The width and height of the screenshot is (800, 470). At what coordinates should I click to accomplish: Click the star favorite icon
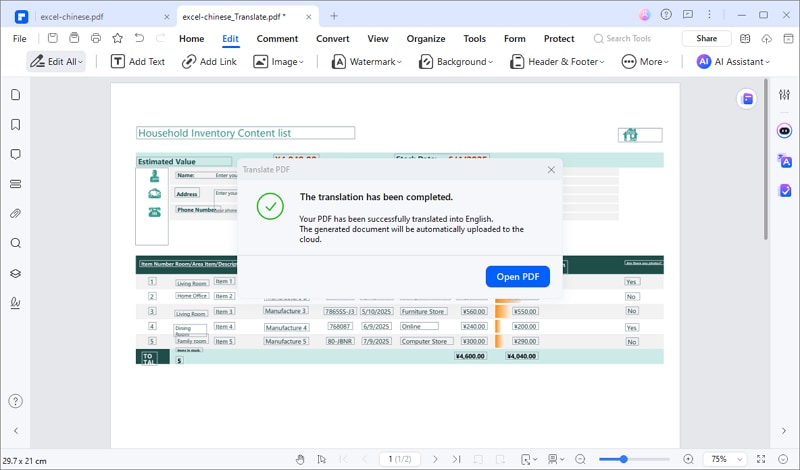click(x=117, y=38)
